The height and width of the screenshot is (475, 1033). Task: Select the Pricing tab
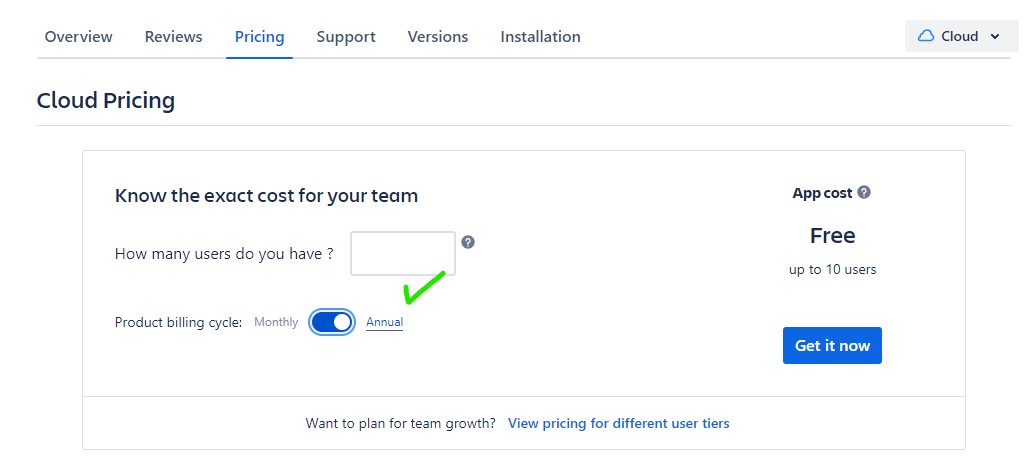click(x=259, y=37)
